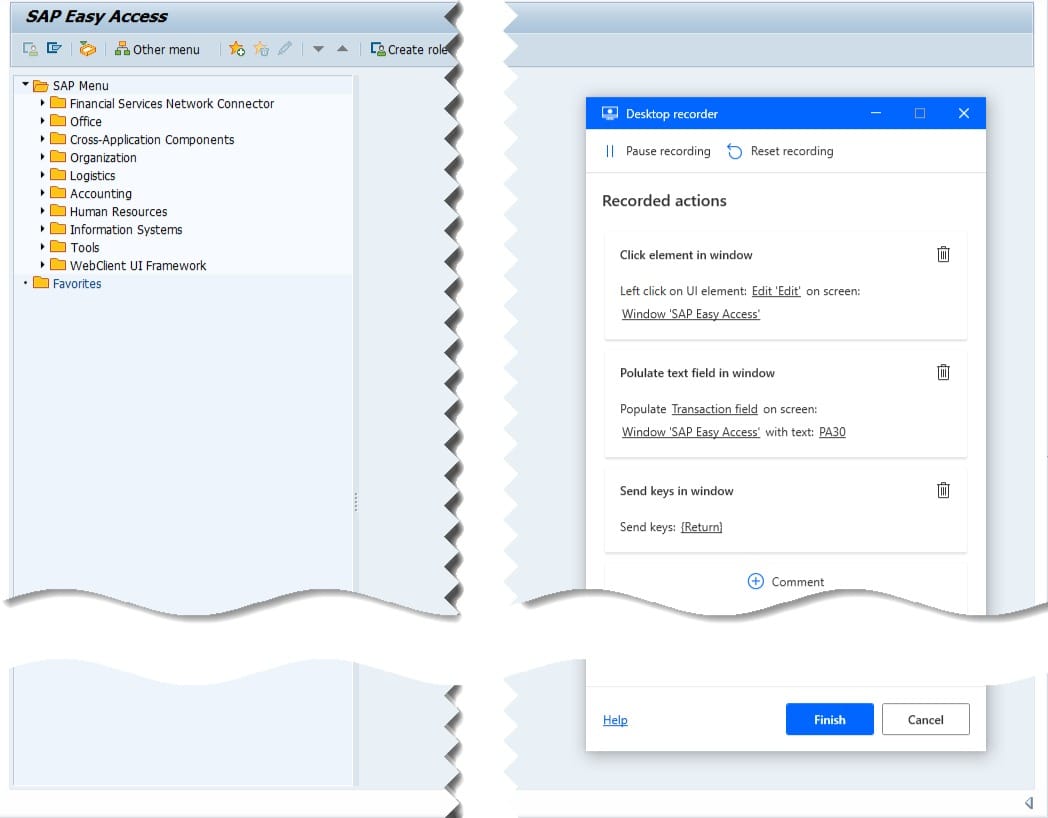Viewport: 1048px width, 818px height.
Task: Delete the populate text field action
Action: (x=942, y=372)
